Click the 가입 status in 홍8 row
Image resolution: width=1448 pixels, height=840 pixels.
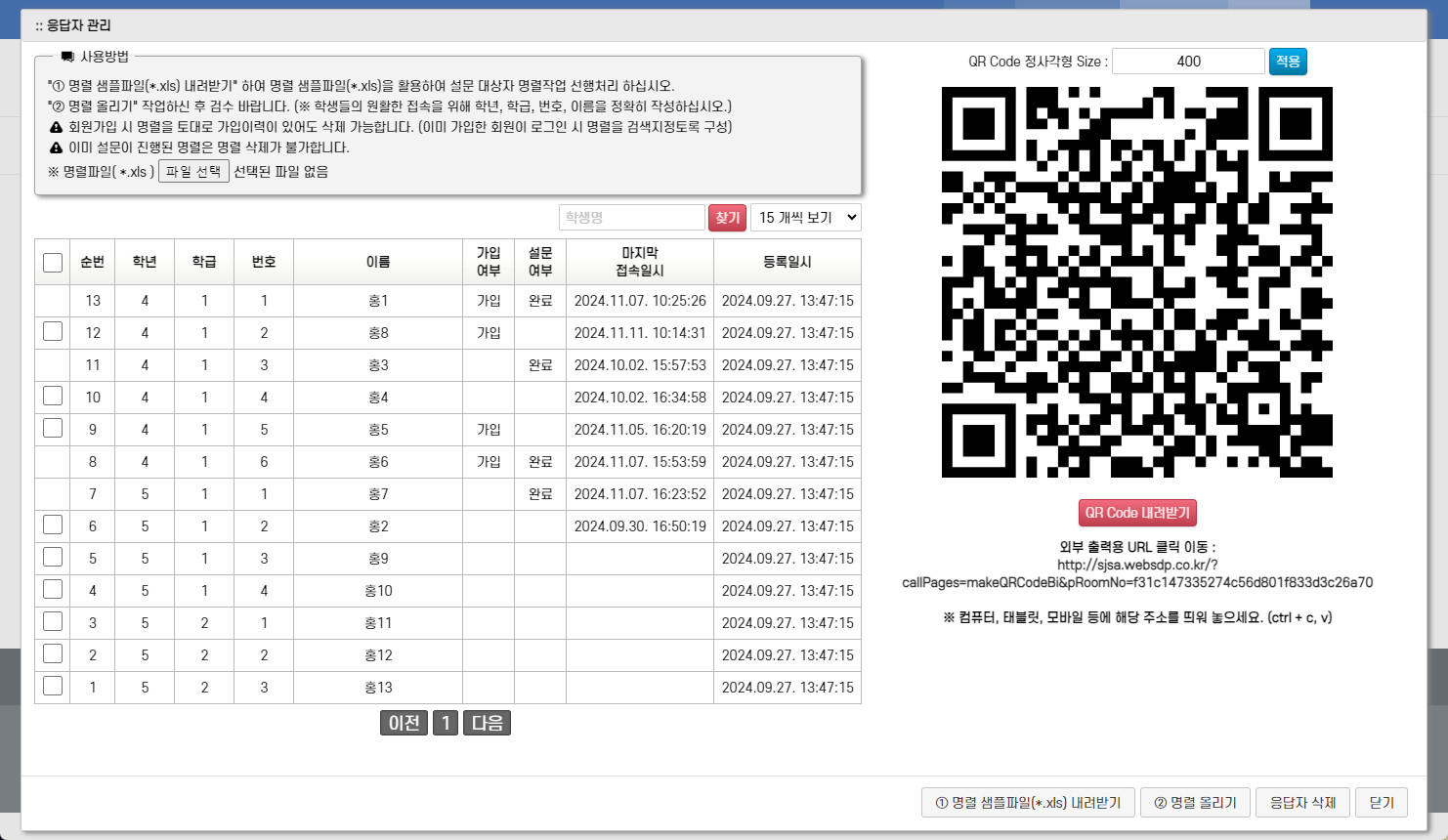489,333
